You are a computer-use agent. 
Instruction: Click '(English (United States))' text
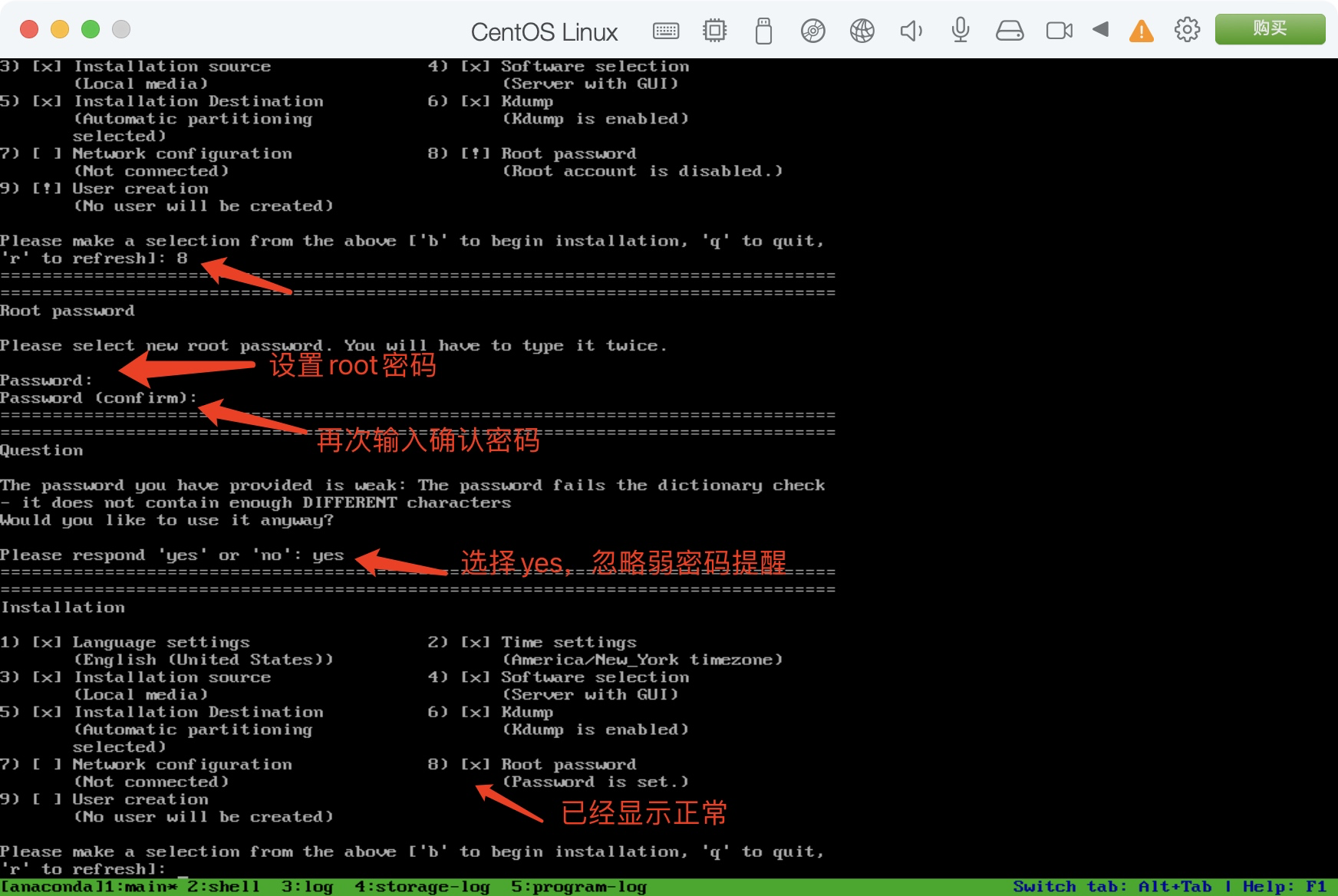point(203,660)
